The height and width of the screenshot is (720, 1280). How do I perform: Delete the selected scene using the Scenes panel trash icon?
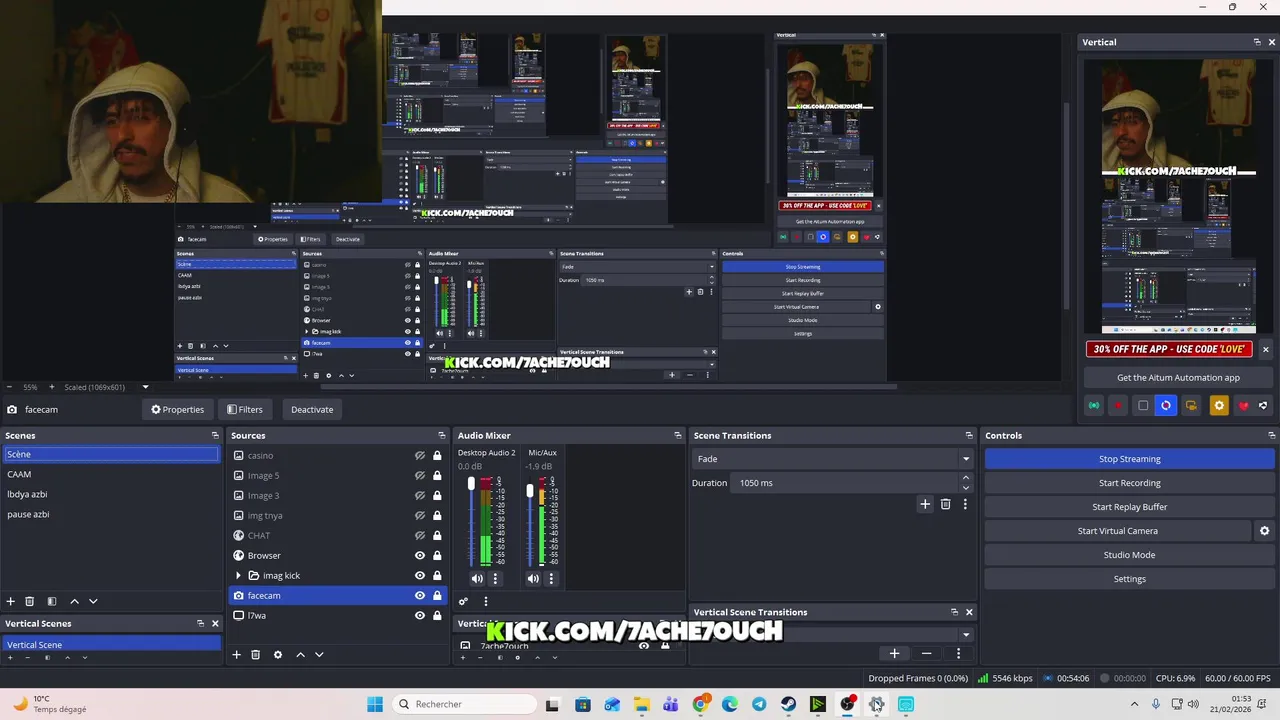30,601
